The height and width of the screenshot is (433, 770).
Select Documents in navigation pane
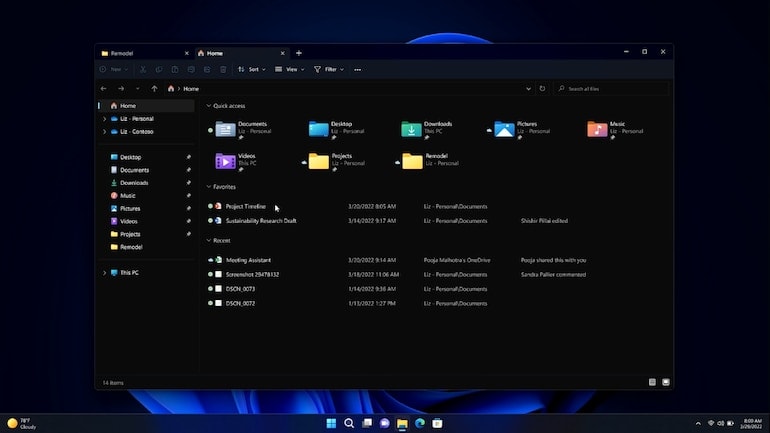146,170
